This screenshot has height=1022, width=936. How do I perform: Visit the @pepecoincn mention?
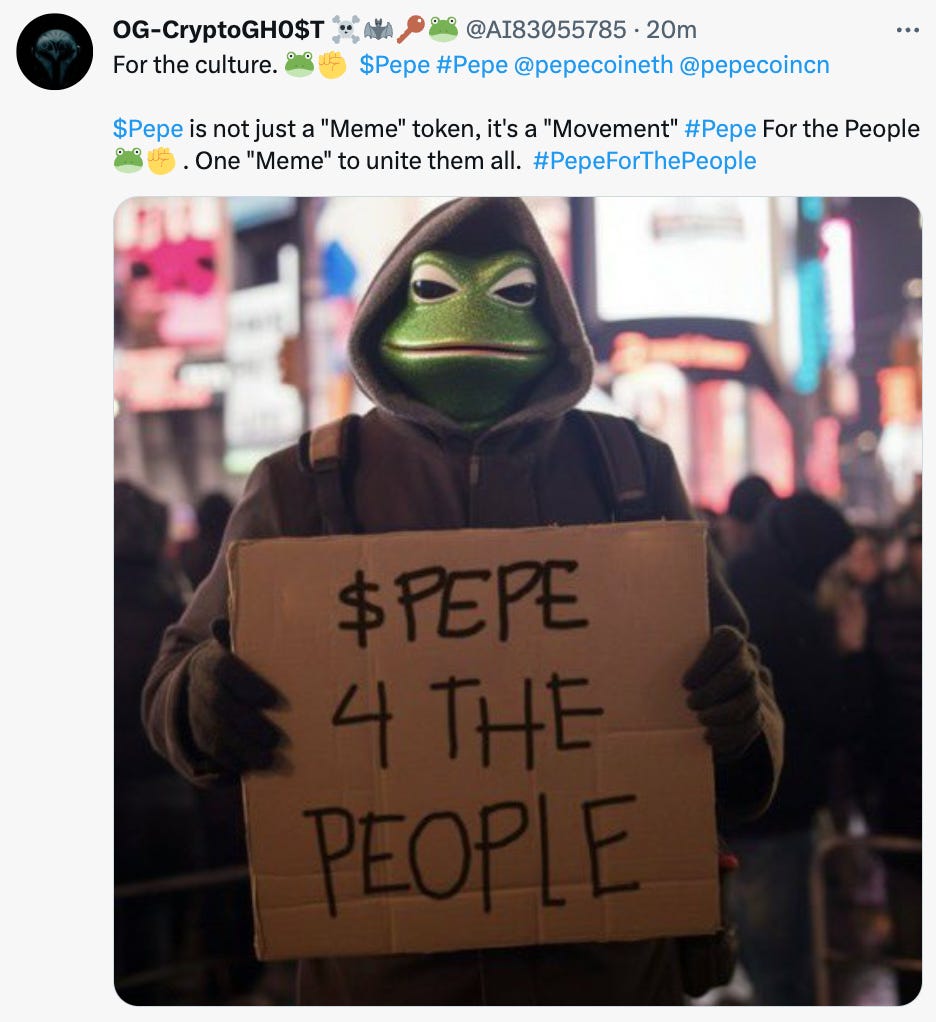pos(754,65)
